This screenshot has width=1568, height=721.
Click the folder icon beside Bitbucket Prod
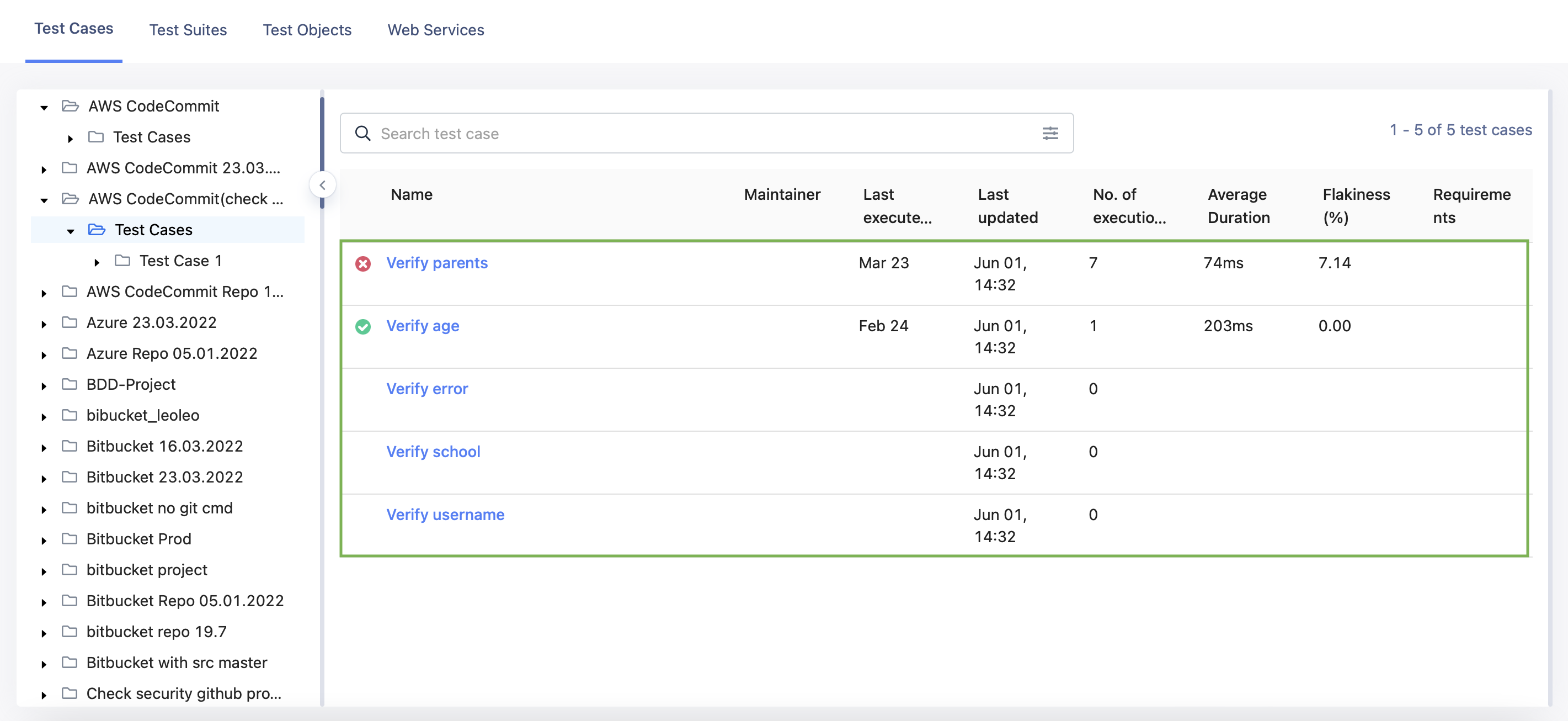click(x=68, y=538)
